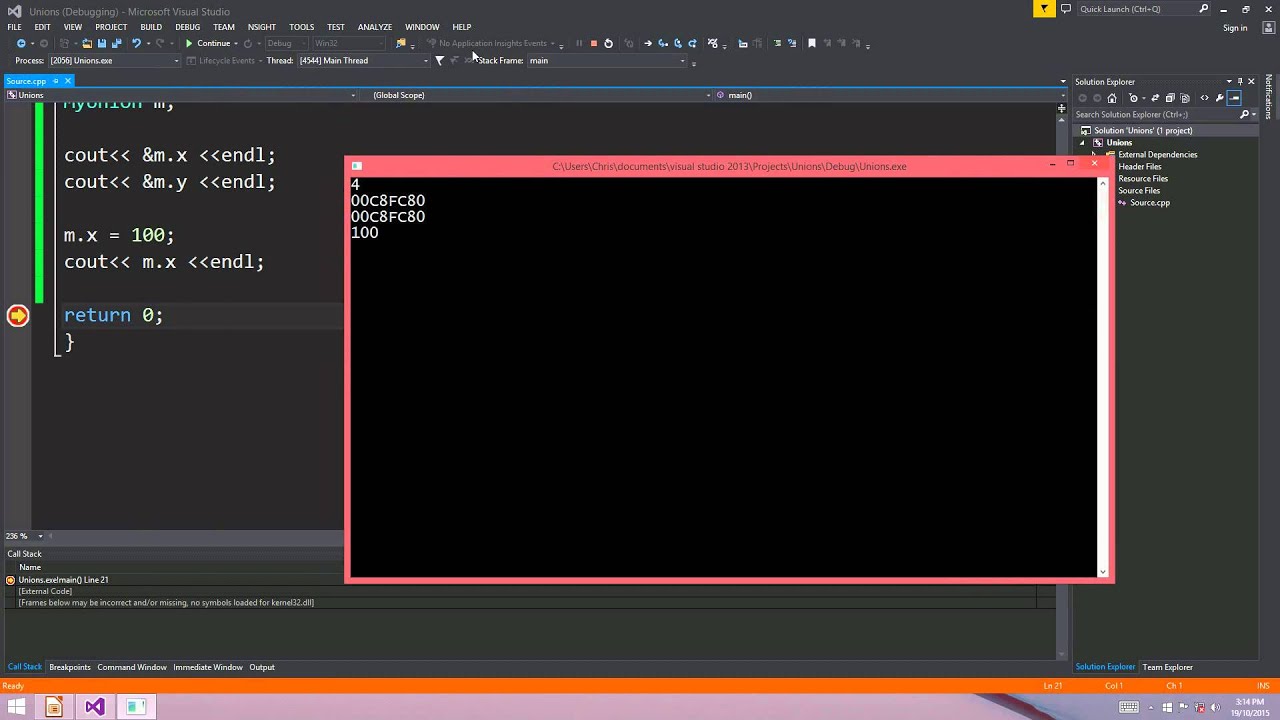Screen dimensions: 1280x720
Task: Stop debugging with the red square icon
Action: (593, 43)
